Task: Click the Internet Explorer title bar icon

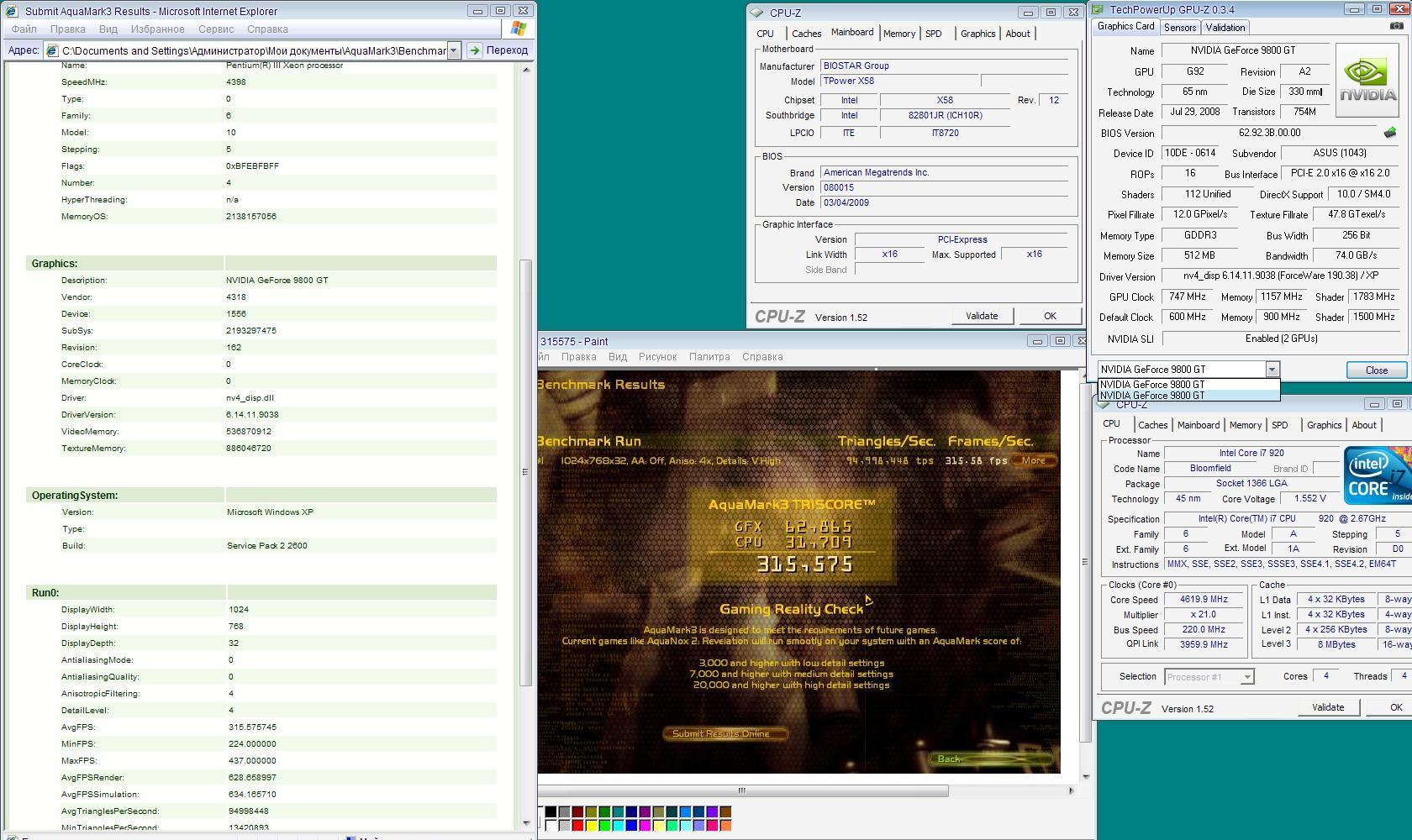Action: 12,11
